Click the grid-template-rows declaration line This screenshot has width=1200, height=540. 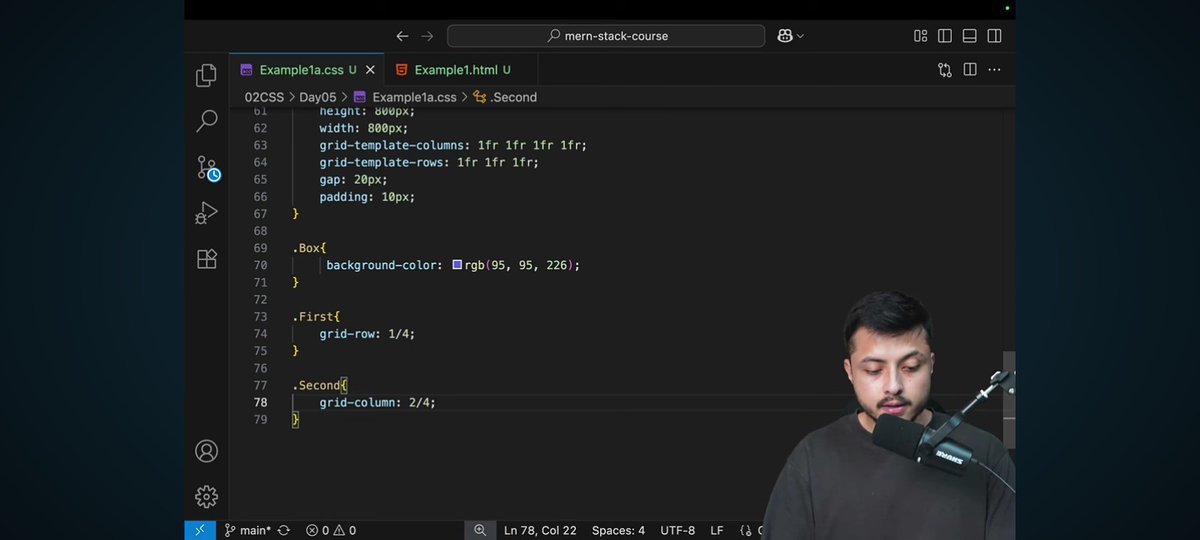429,162
